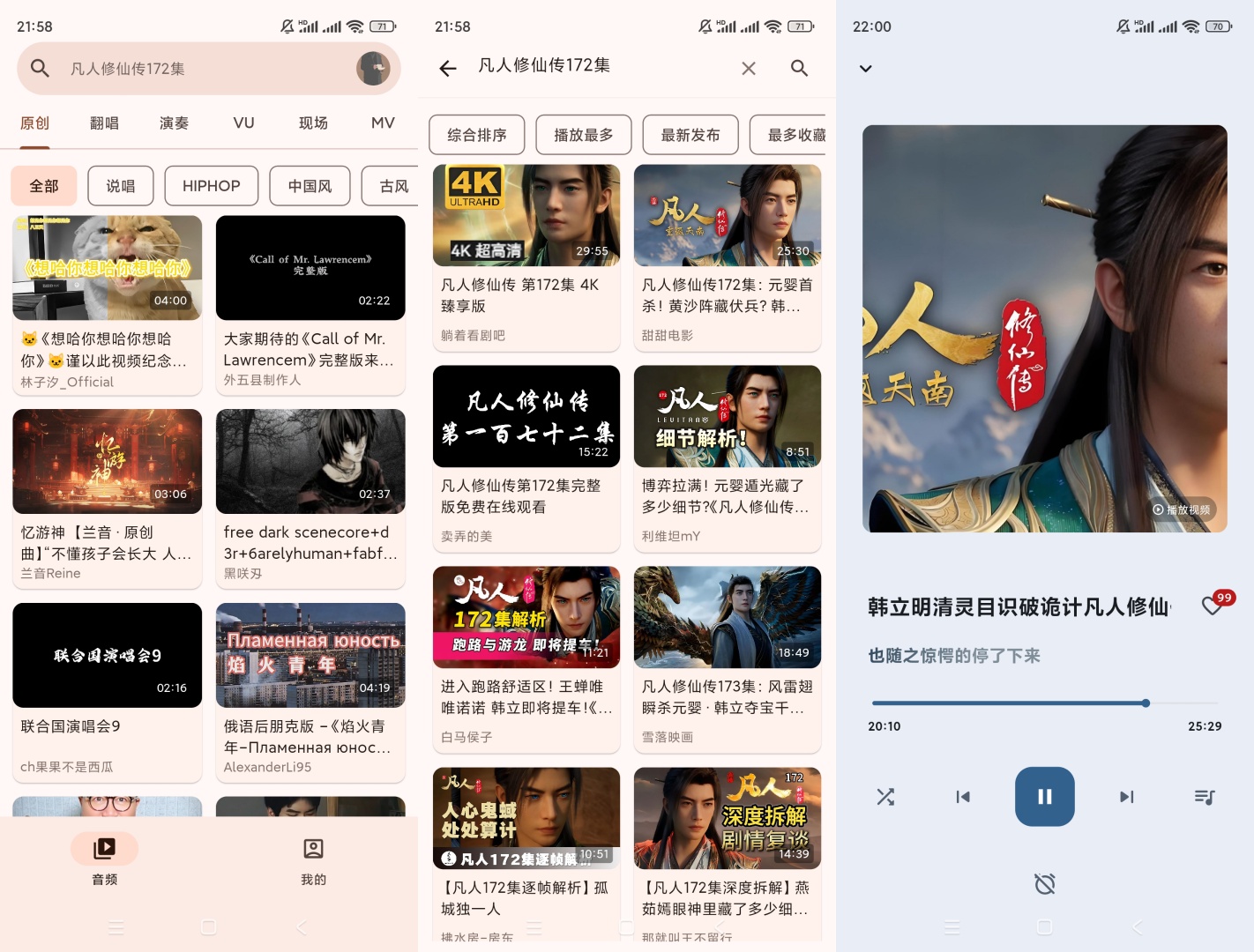Open the playlist queue icon

coord(1205,797)
